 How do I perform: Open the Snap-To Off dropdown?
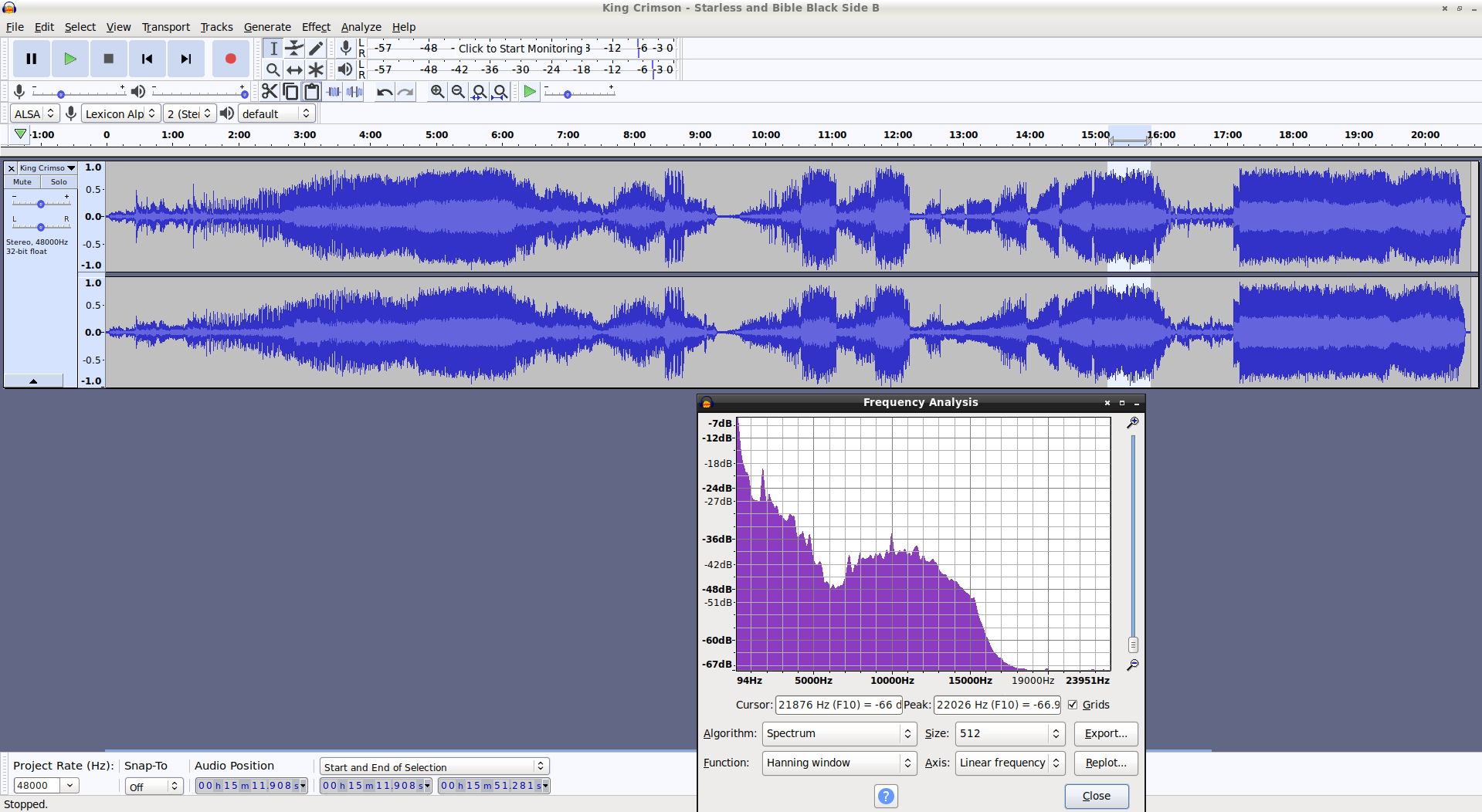click(154, 787)
